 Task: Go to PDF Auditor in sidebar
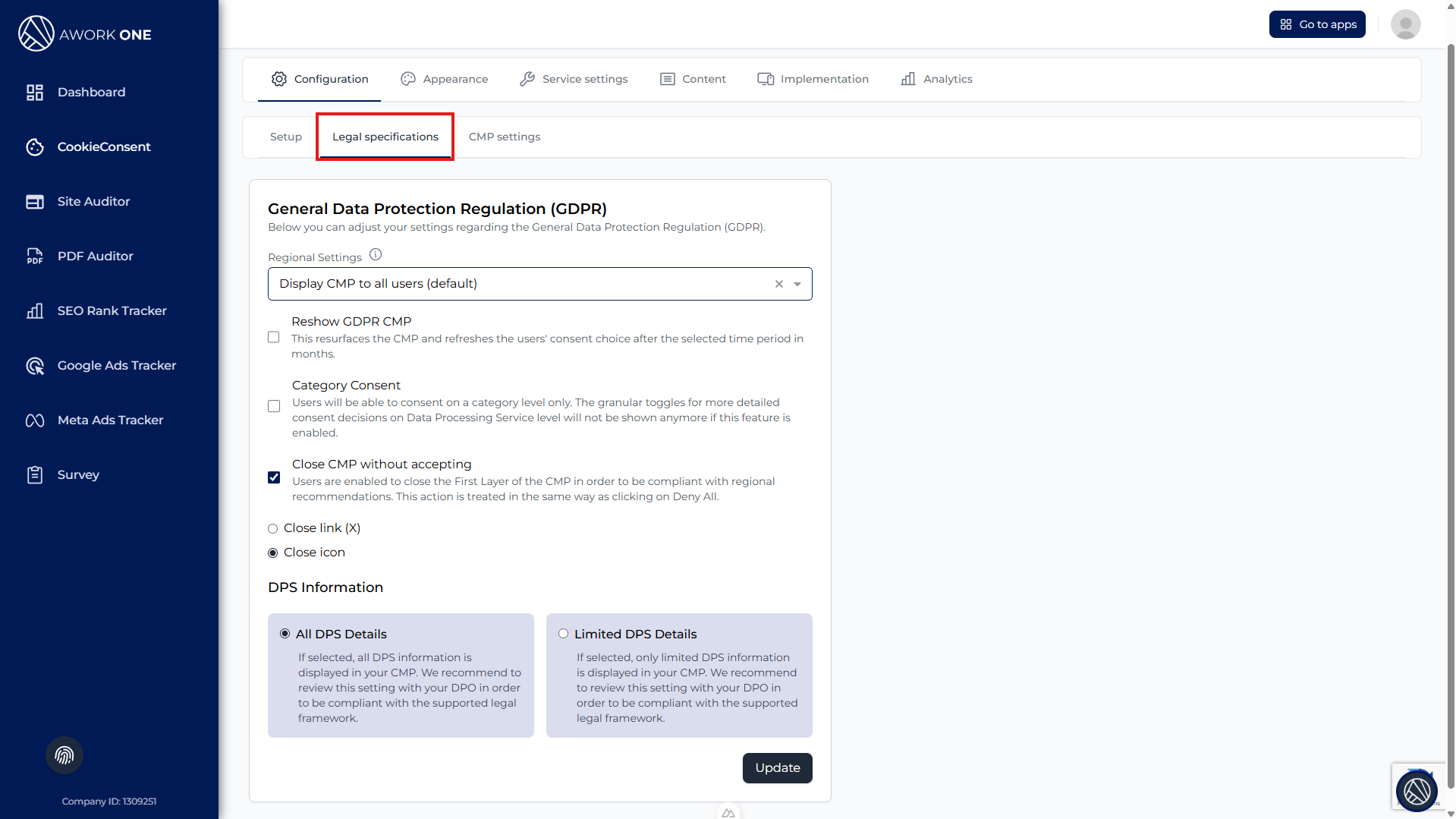[x=95, y=256]
